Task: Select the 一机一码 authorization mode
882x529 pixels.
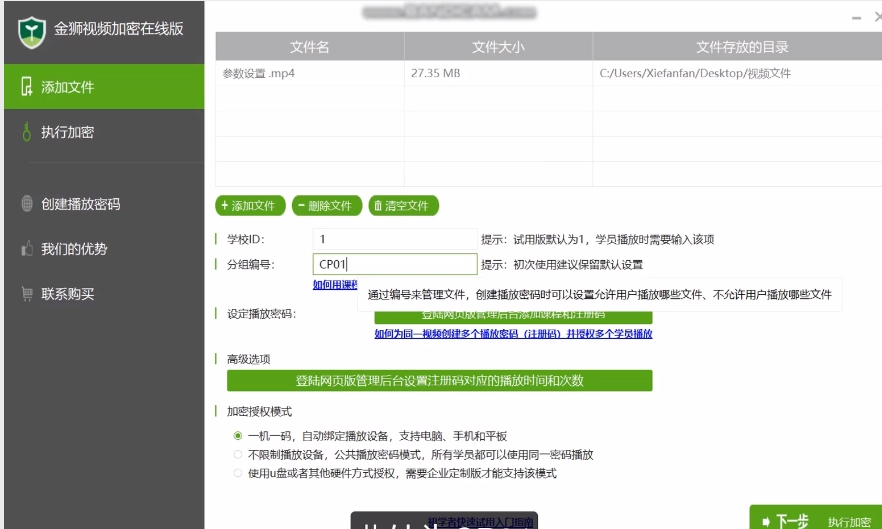Action: pyautogui.click(x=238, y=436)
